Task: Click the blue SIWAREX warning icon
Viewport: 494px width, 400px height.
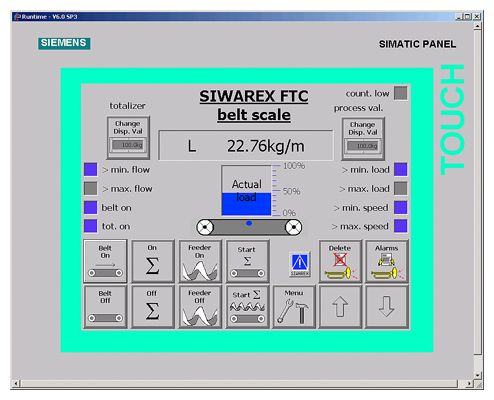Action: [300, 264]
